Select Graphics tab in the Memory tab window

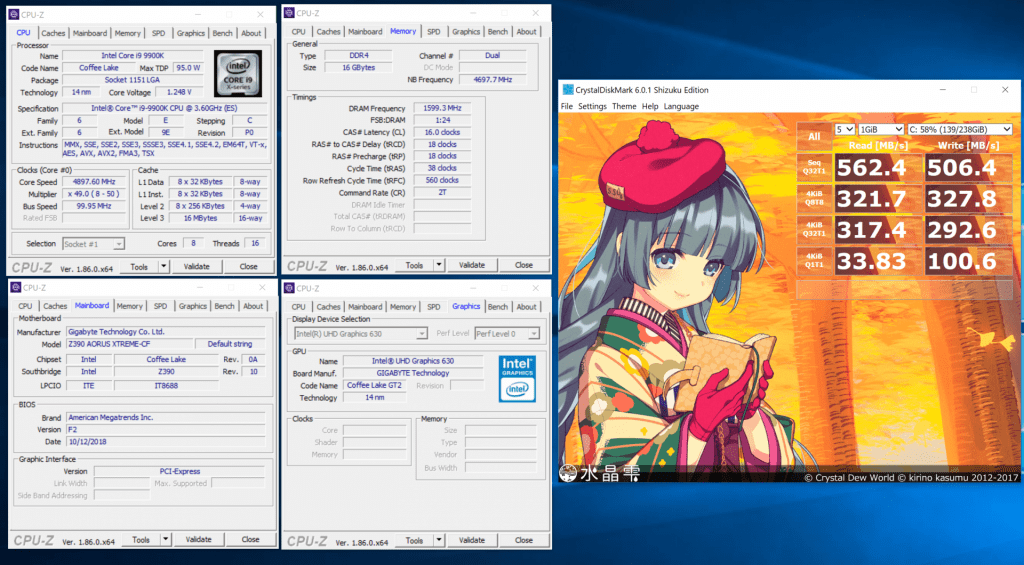[x=466, y=31]
